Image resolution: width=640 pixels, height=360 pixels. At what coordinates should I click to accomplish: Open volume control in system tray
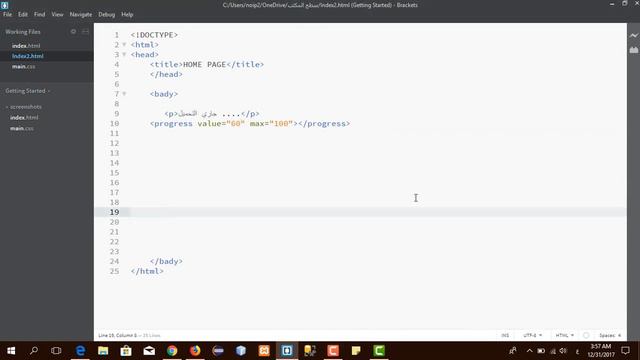click(x=563, y=351)
